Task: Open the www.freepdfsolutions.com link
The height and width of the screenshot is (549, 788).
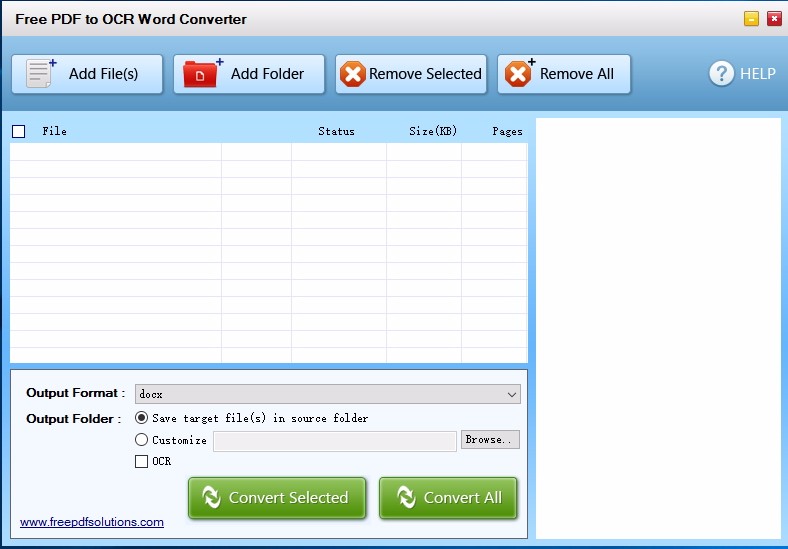Action: point(92,522)
